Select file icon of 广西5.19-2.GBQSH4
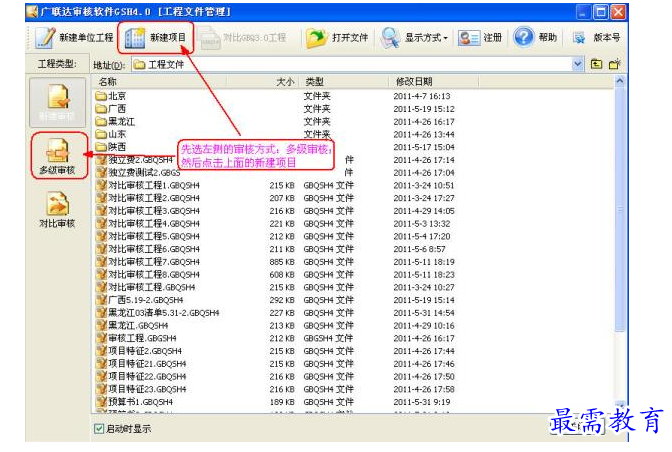The height and width of the screenshot is (452, 672). pyautogui.click(x=101, y=300)
